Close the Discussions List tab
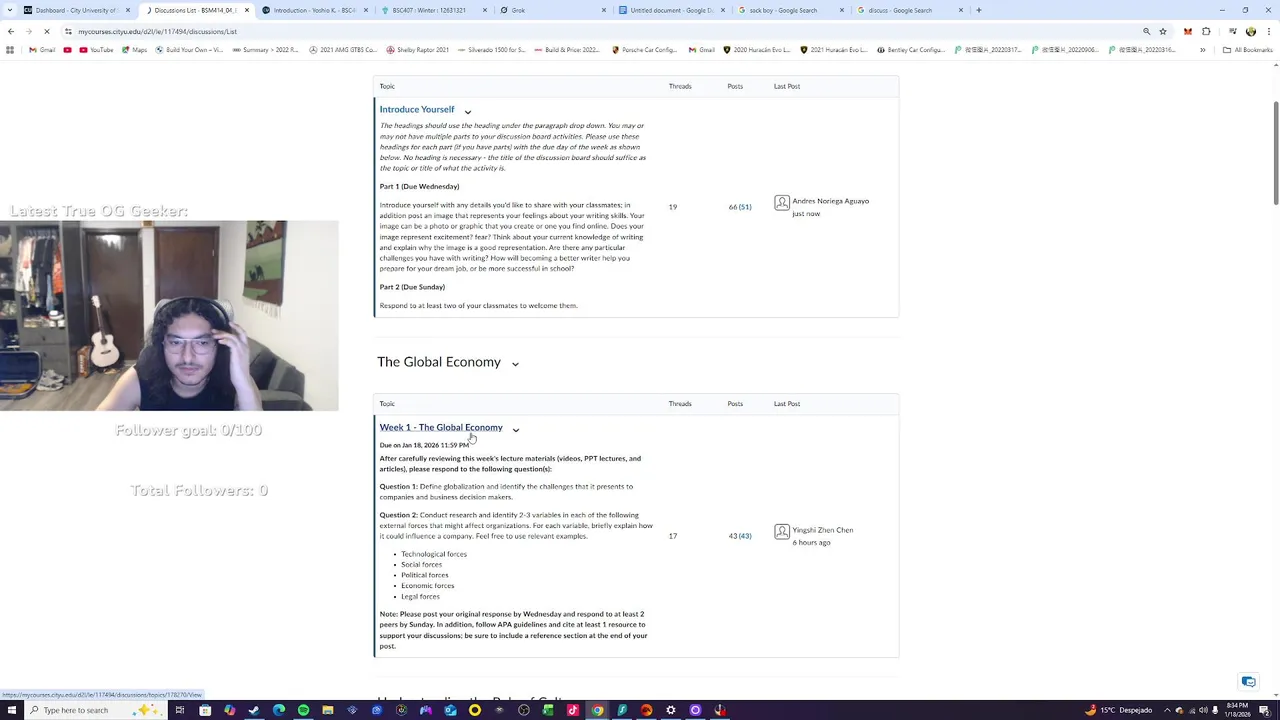Viewport: 1280px width, 720px height. (x=246, y=10)
